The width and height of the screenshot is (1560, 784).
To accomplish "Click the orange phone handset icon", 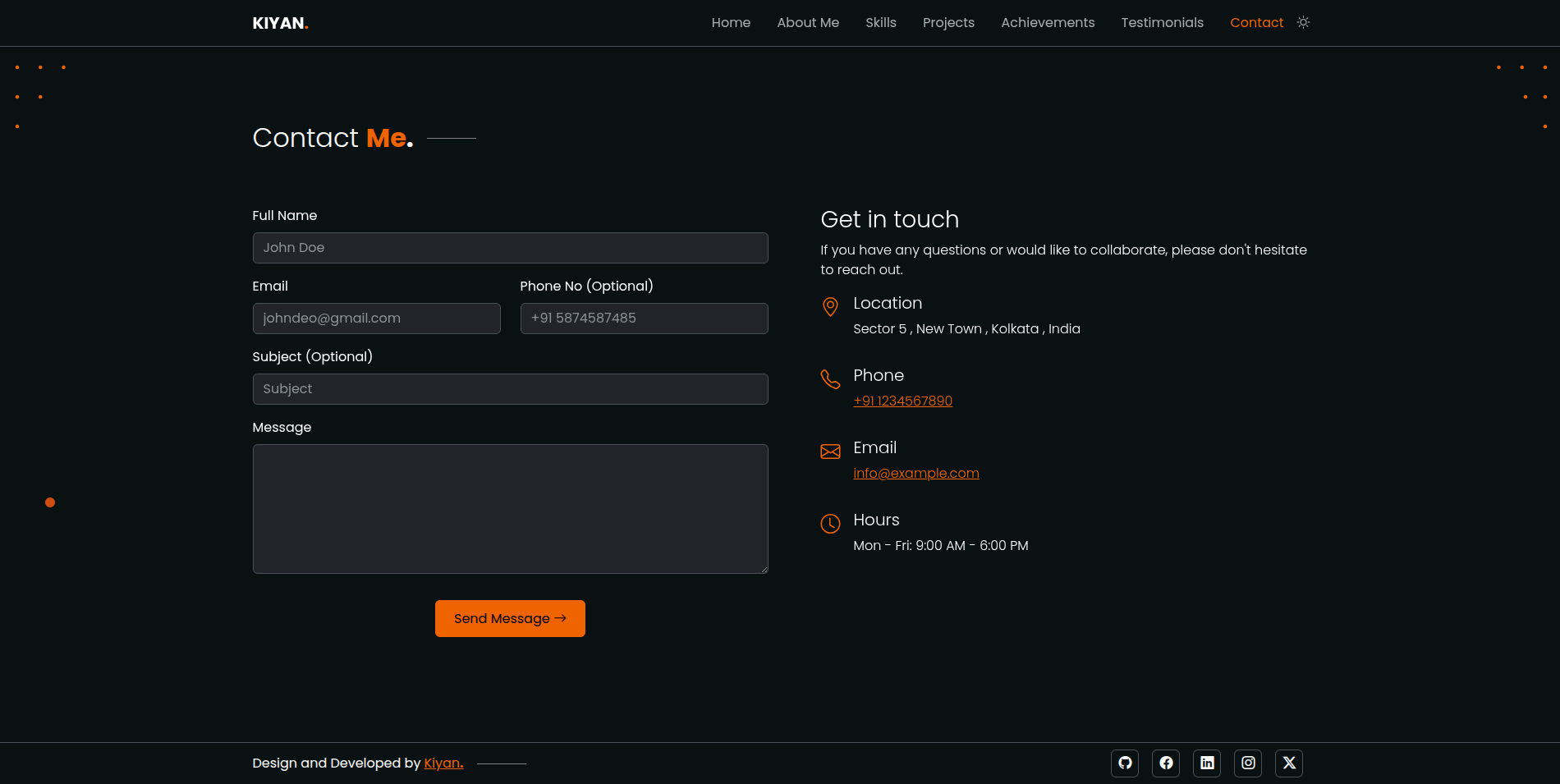I will point(830,379).
